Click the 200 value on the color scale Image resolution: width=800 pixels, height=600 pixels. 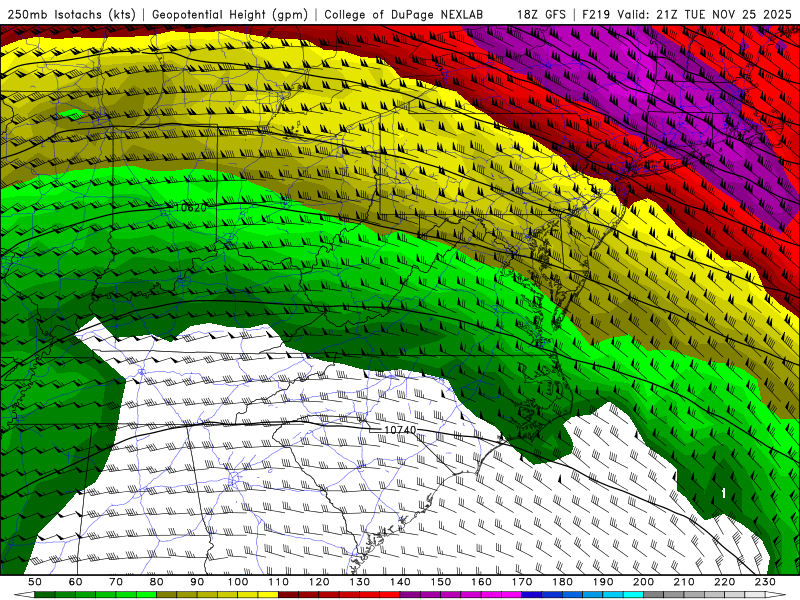click(643, 582)
